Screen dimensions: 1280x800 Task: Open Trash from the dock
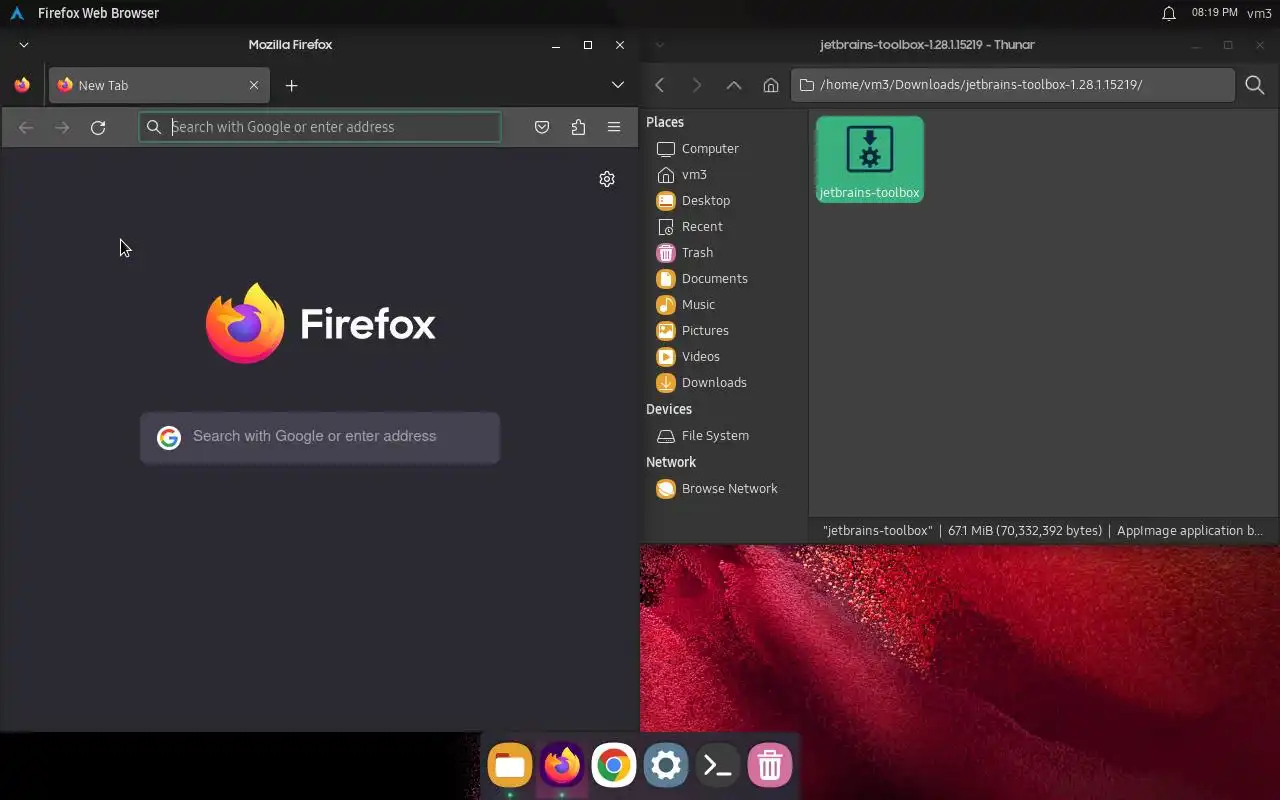[x=770, y=766]
